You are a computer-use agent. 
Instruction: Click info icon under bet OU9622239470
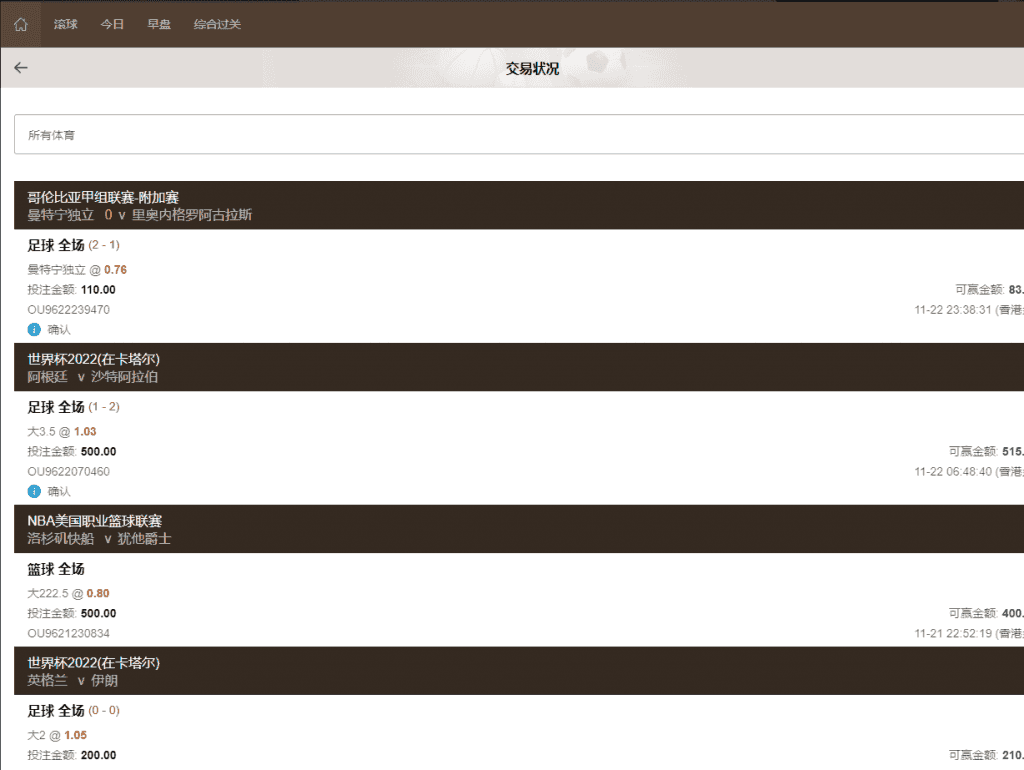coord(34,330)
